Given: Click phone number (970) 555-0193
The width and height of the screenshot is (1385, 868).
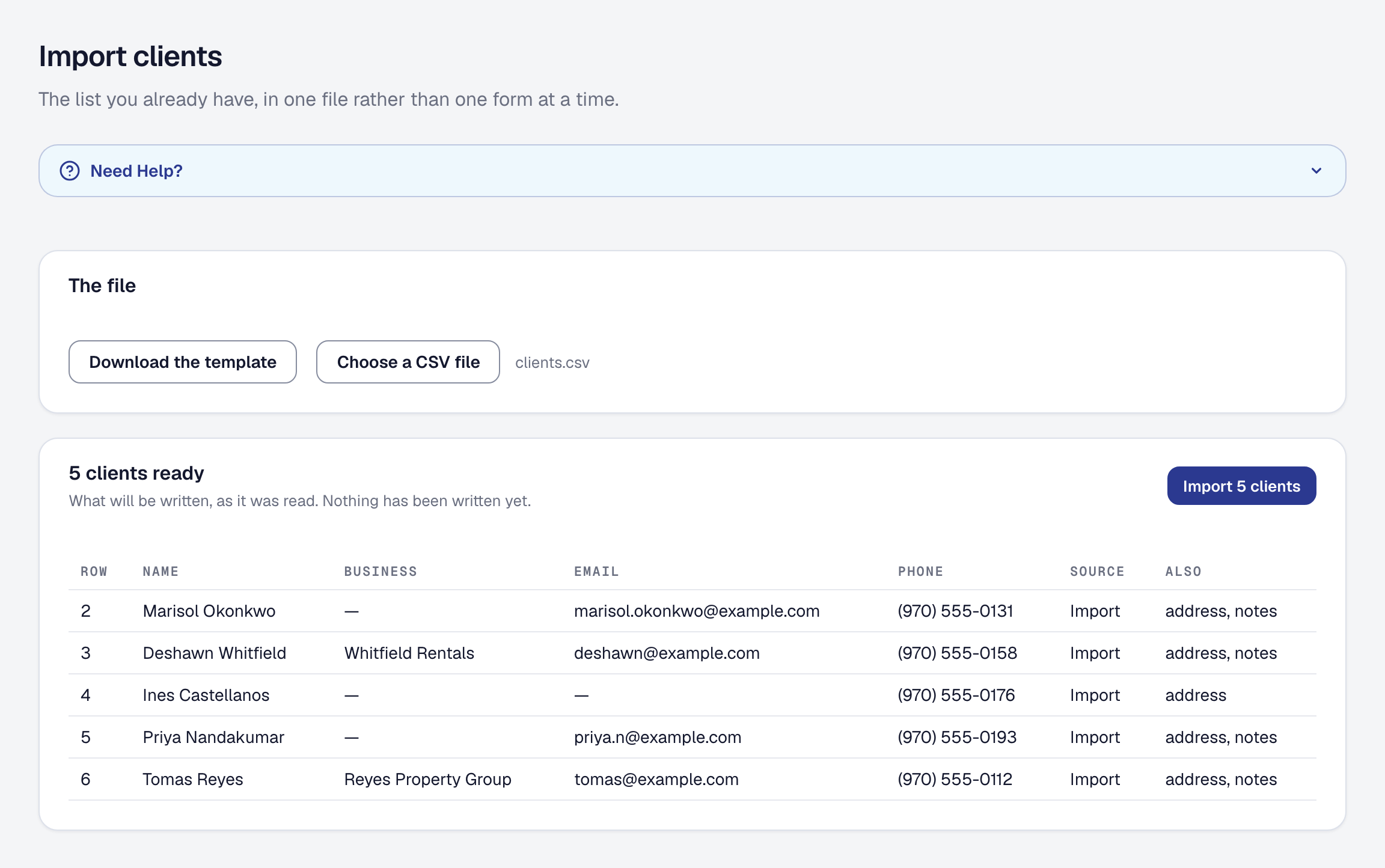Looking at the screenshot, I should pos(957,737).
